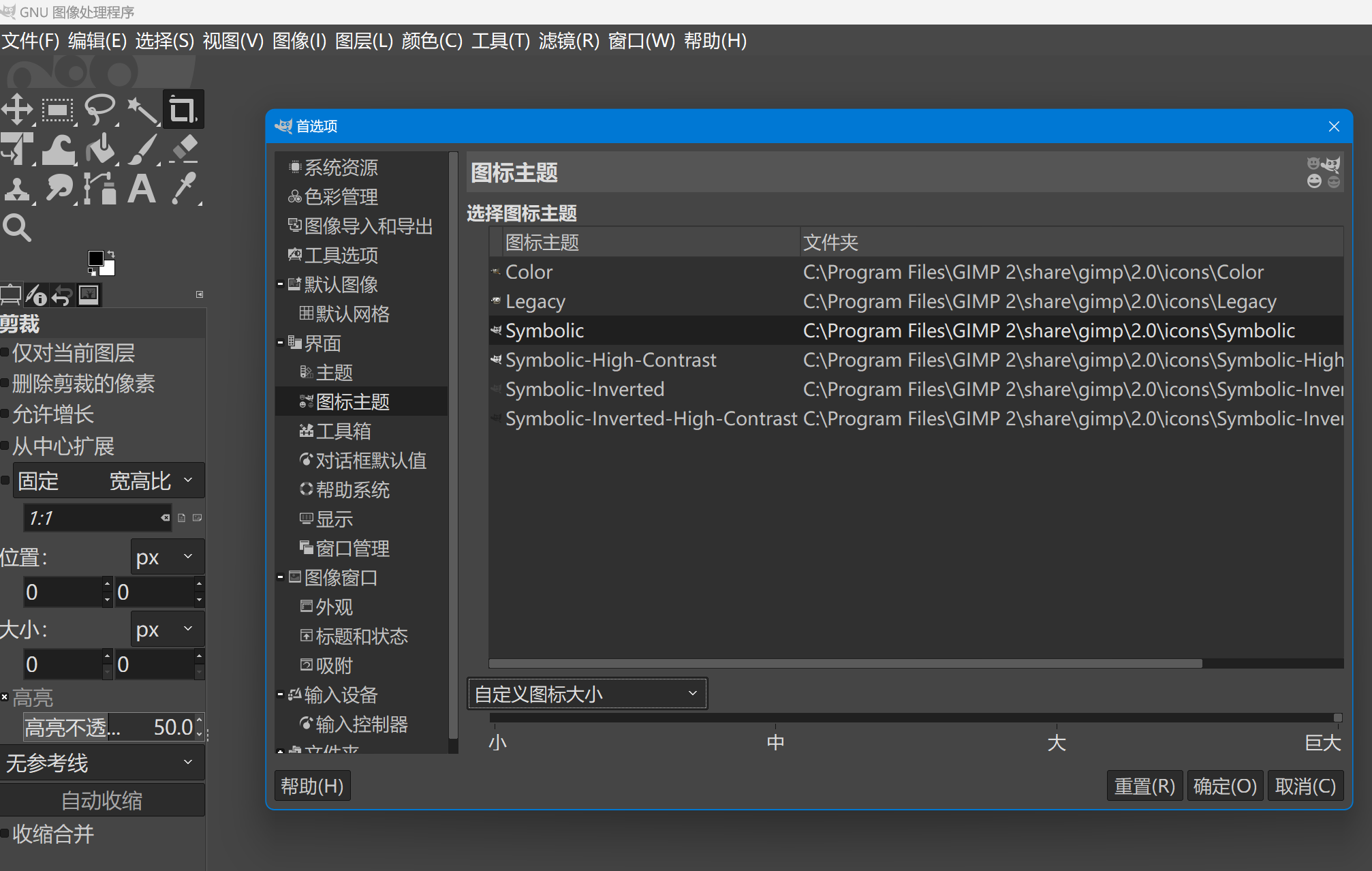
Task: Switch to the Tool Options tab
Action: pos(10,295)
